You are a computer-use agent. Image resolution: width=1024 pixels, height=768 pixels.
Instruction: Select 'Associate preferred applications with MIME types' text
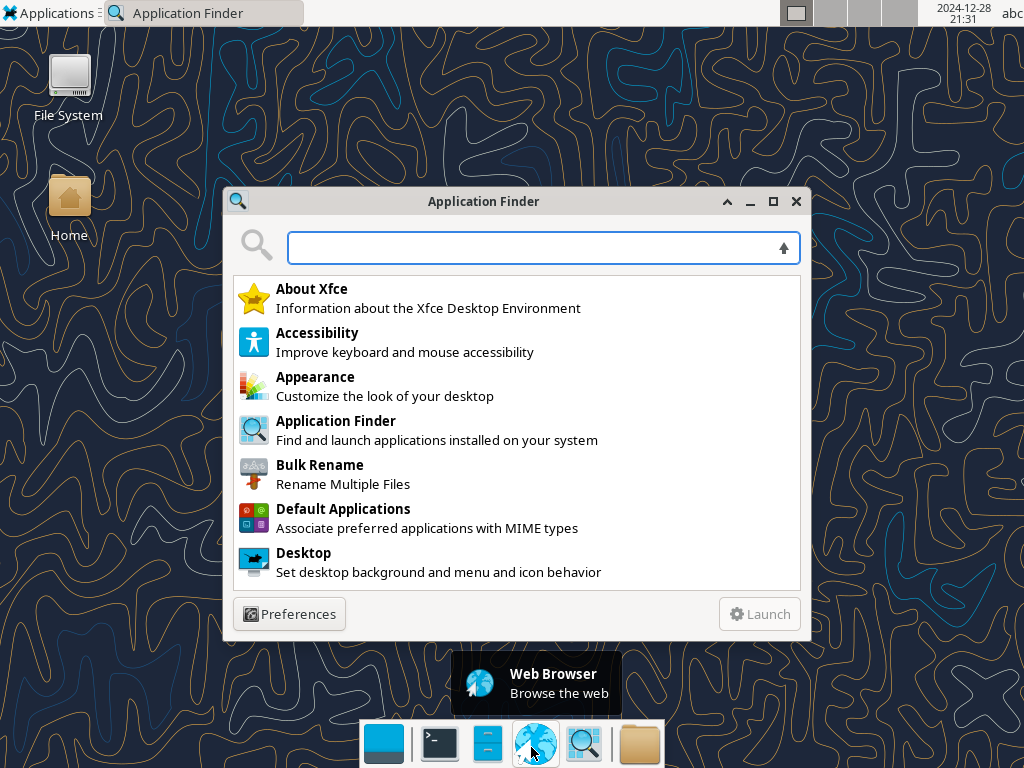pyautogui.click(x=426, y=528)
